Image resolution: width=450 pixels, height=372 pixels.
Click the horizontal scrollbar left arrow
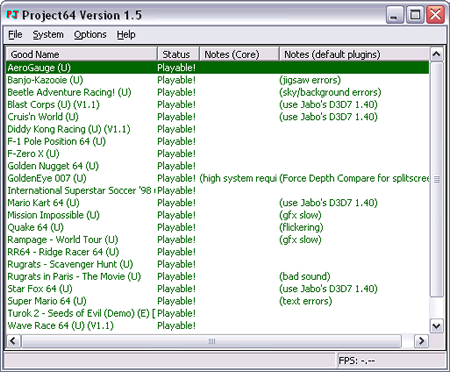[x=13, y=341]
